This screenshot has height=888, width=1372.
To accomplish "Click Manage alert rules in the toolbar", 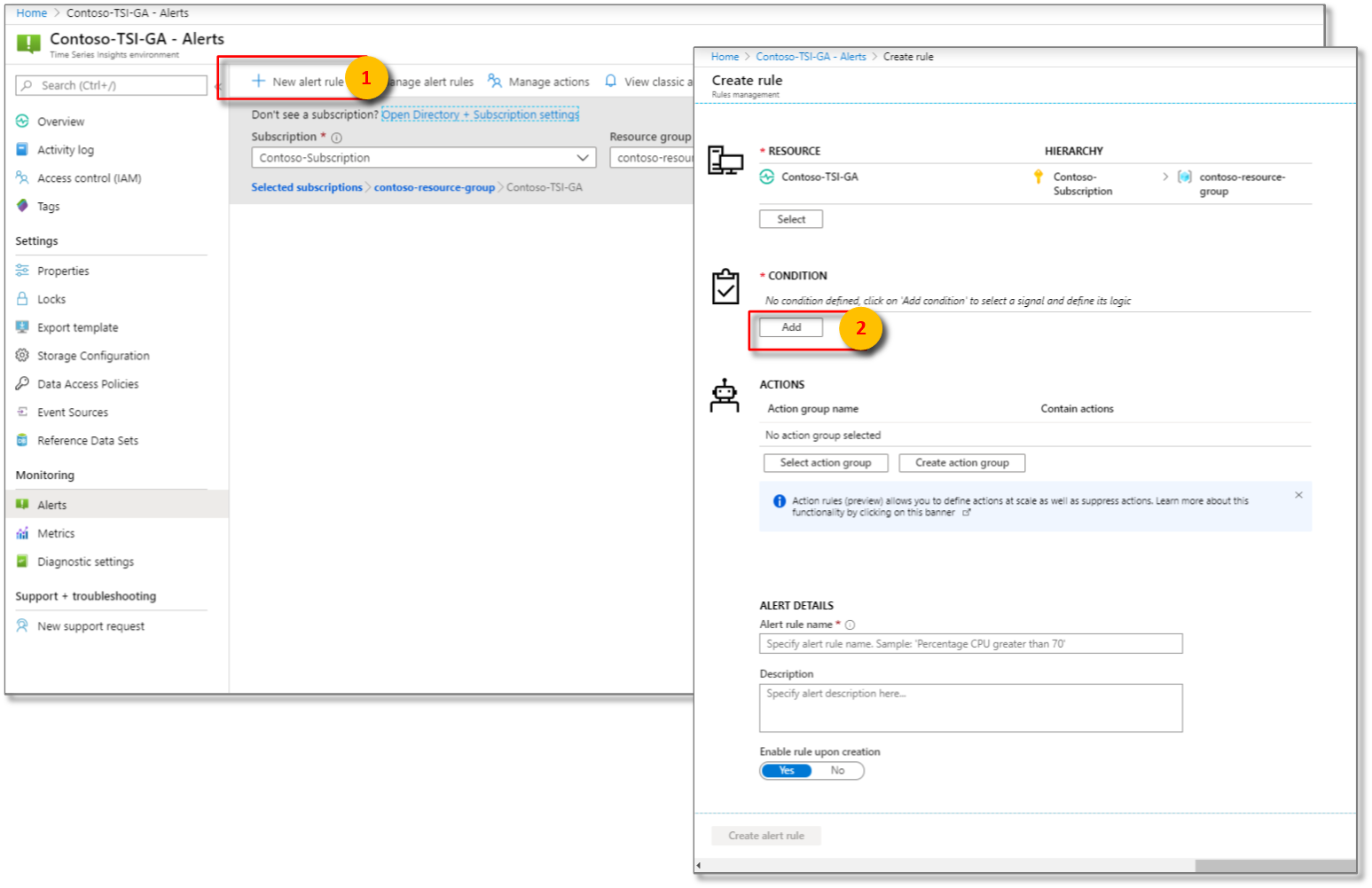I will pyautogui.click(x=431, y=82).
